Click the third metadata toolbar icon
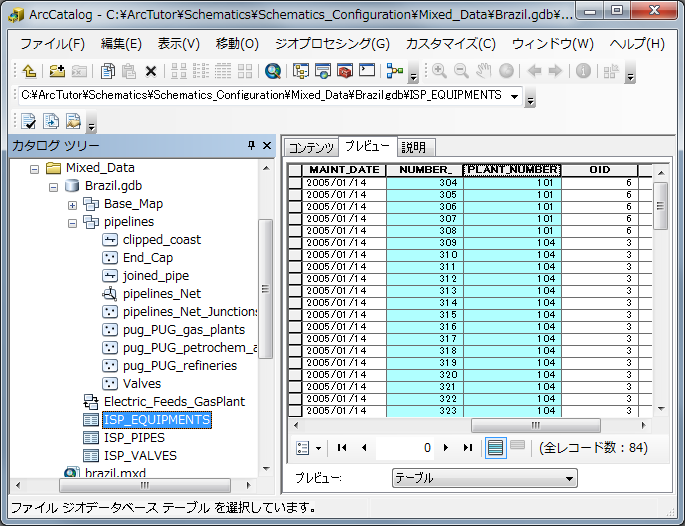 coord(73,121)
